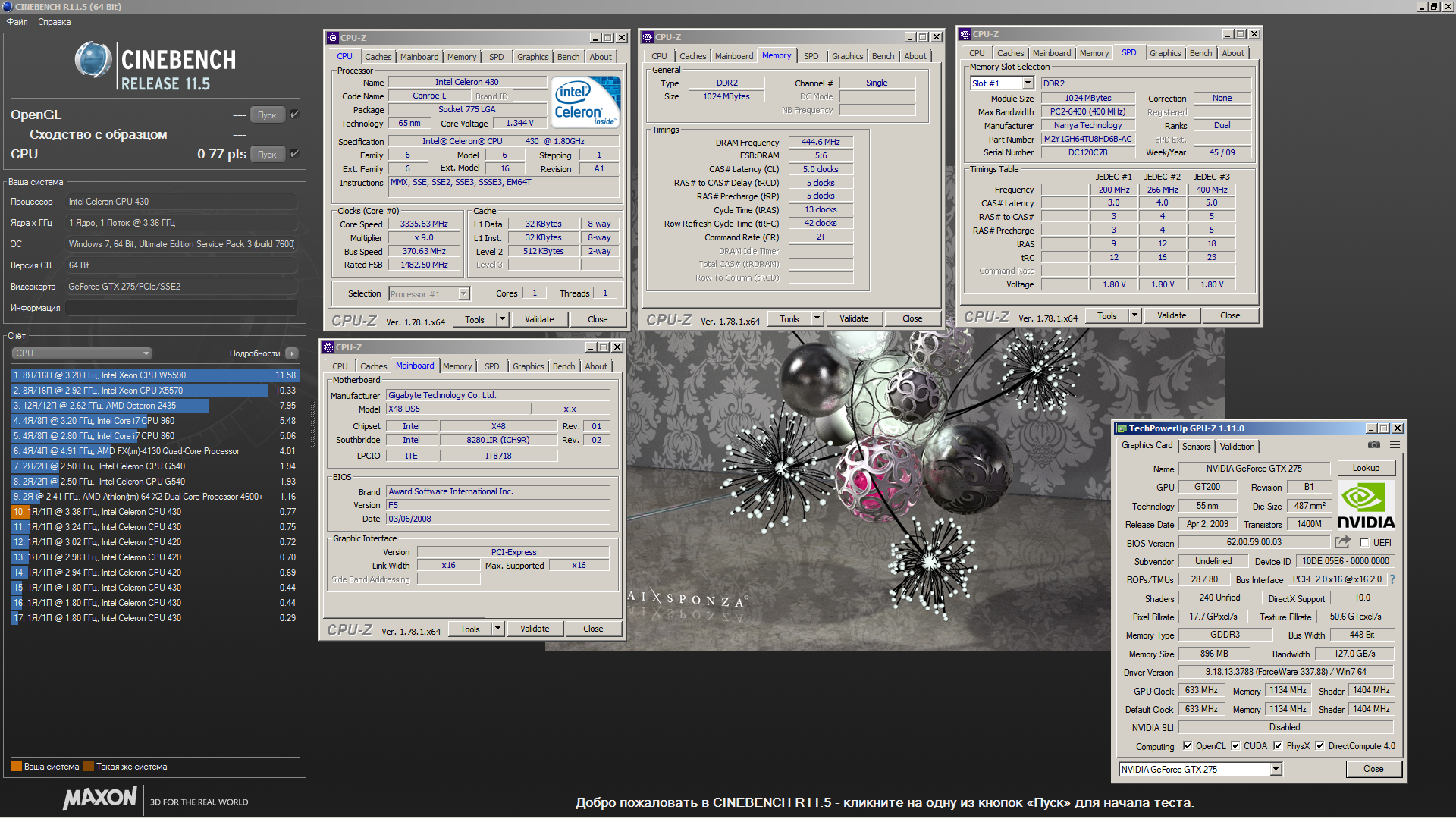Click the Lookup button in GPU-Z

coord(1366,468)
